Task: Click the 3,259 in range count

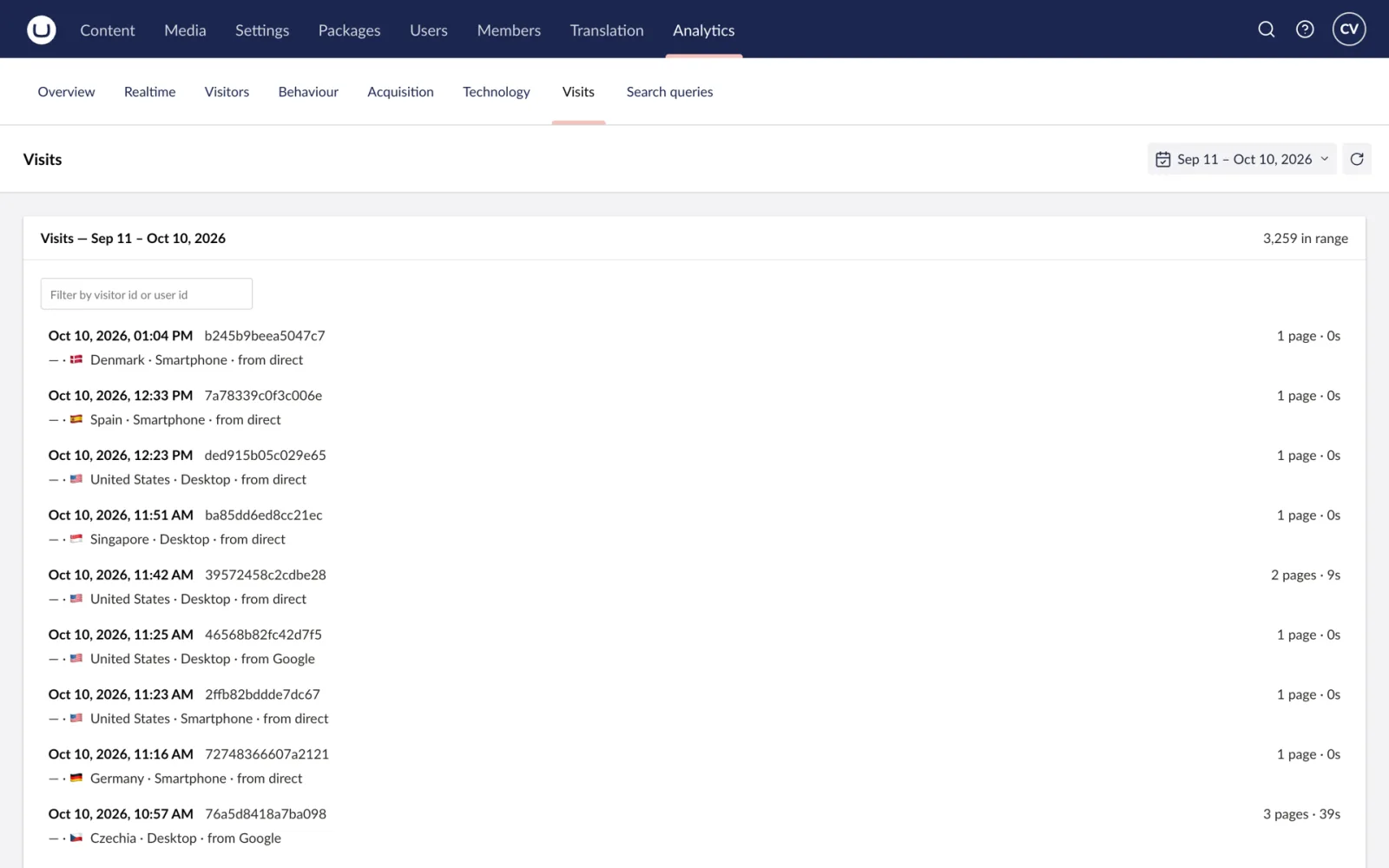Action: click(x=1305, y=239)
